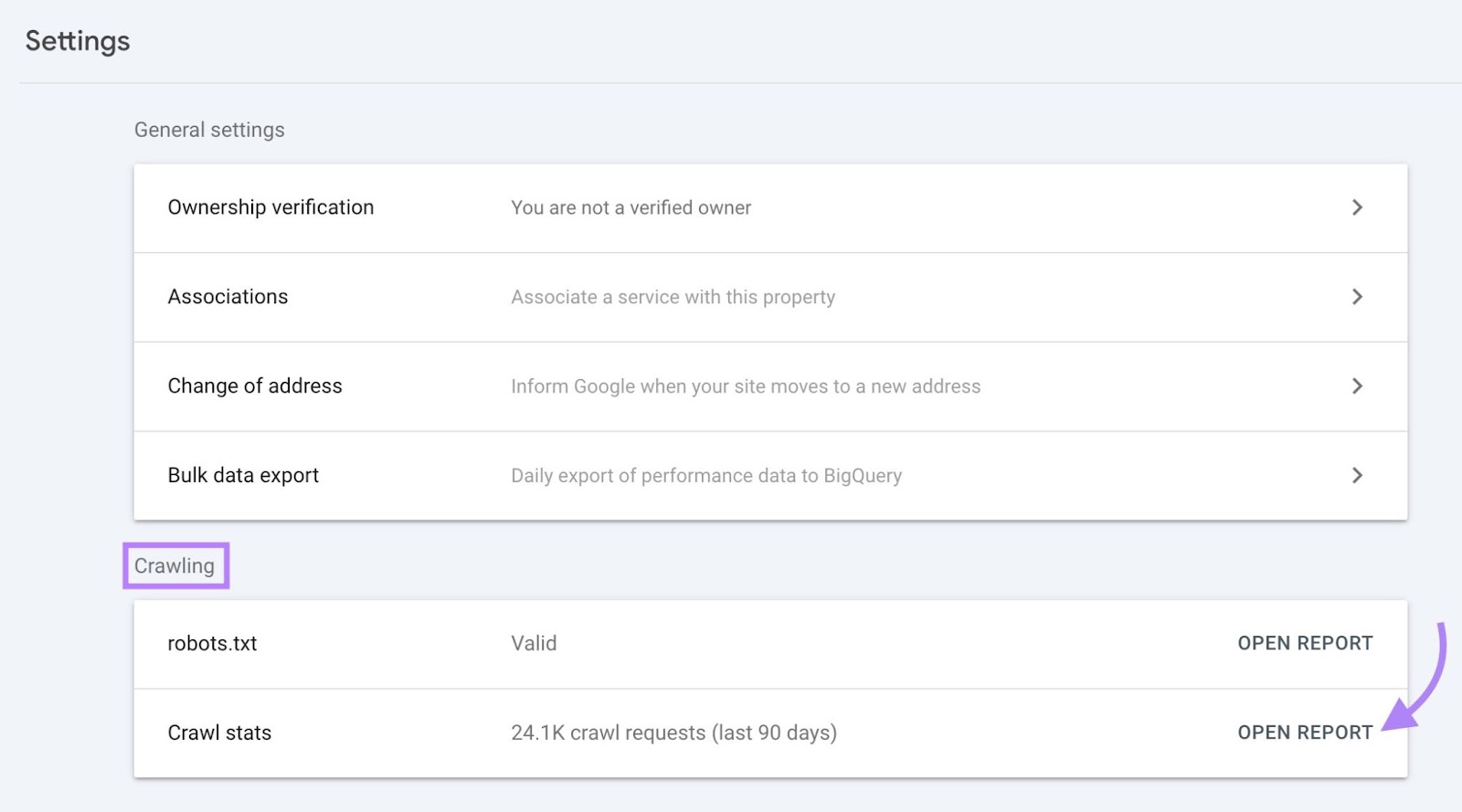Click the General settings section heading
1462x812 pixels.
click(x=209, y=130)
